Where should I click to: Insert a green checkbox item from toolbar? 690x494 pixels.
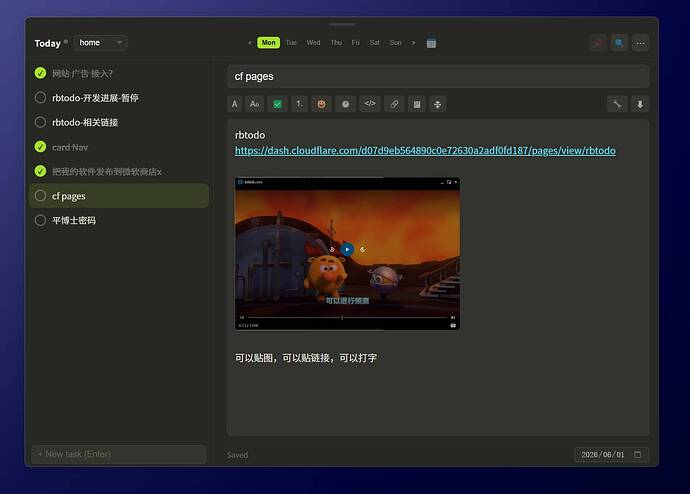point(277,104)
